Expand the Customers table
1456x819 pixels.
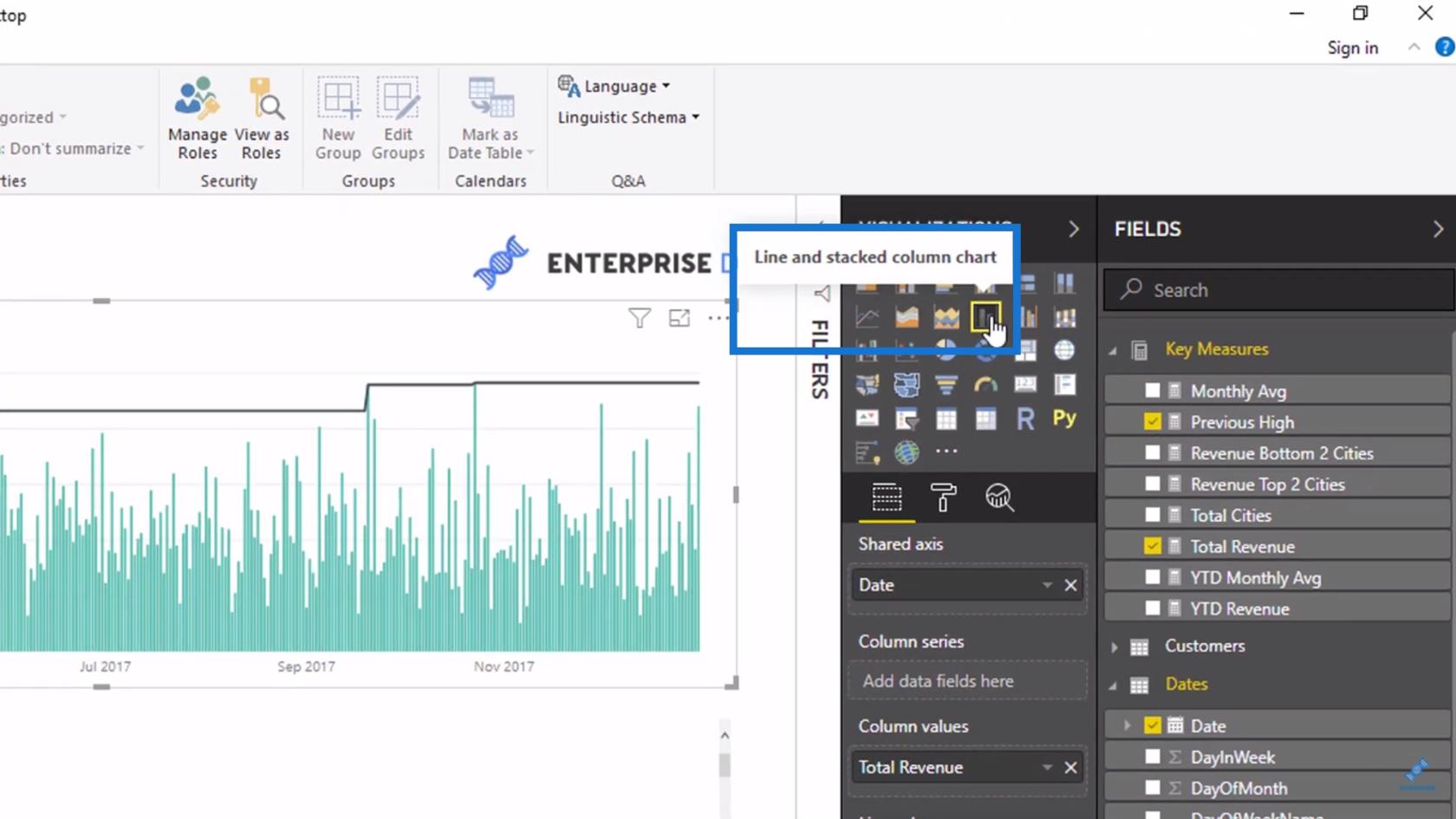pyautogui.click(x=1114, y=647)
